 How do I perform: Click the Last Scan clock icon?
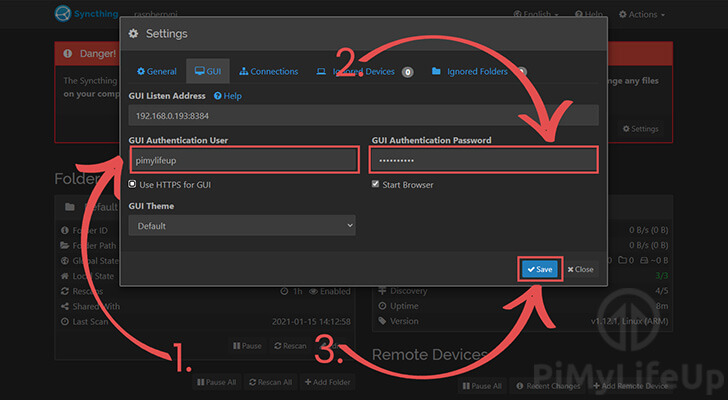click(65, 322)
